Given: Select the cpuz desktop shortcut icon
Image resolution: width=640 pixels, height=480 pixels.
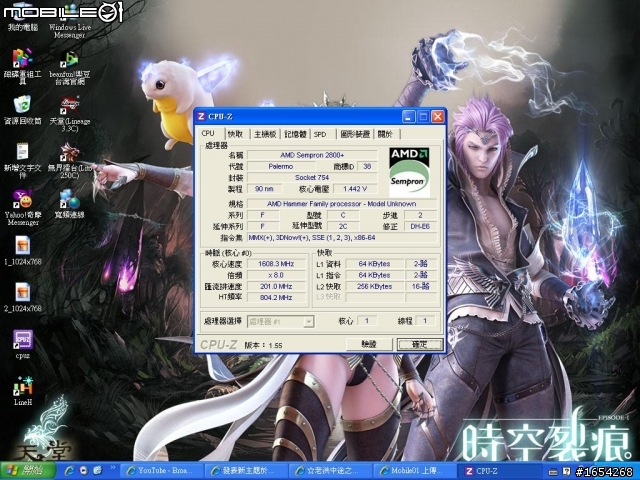Looking at the screenshot, I should 22,344.
